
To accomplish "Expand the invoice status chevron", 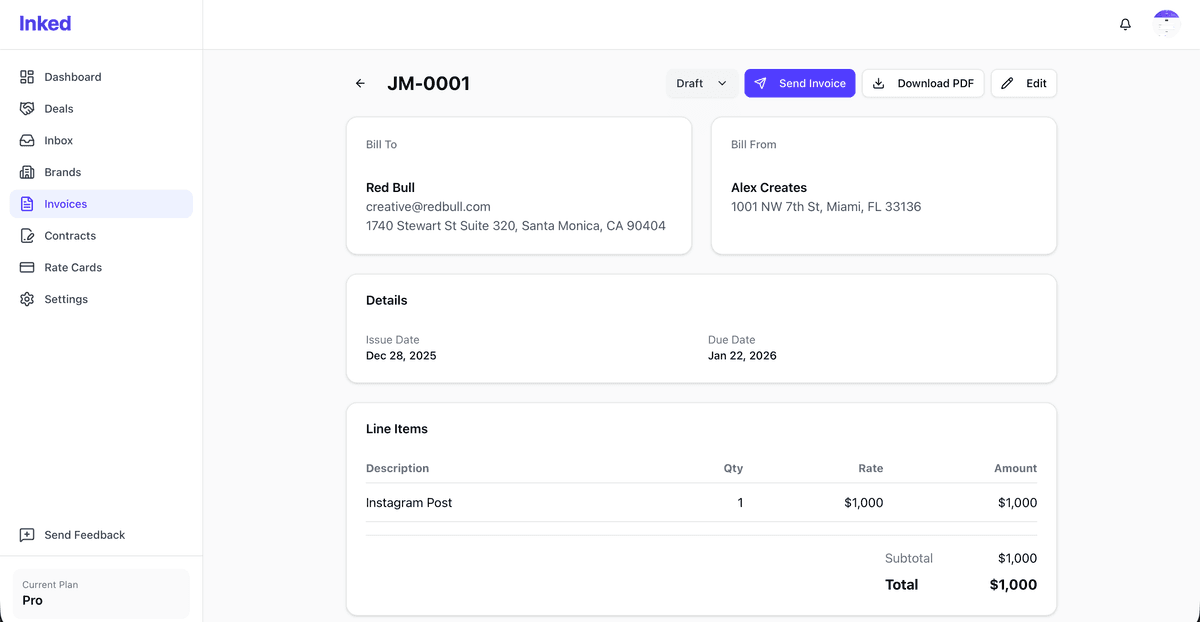I will point(723,84).
